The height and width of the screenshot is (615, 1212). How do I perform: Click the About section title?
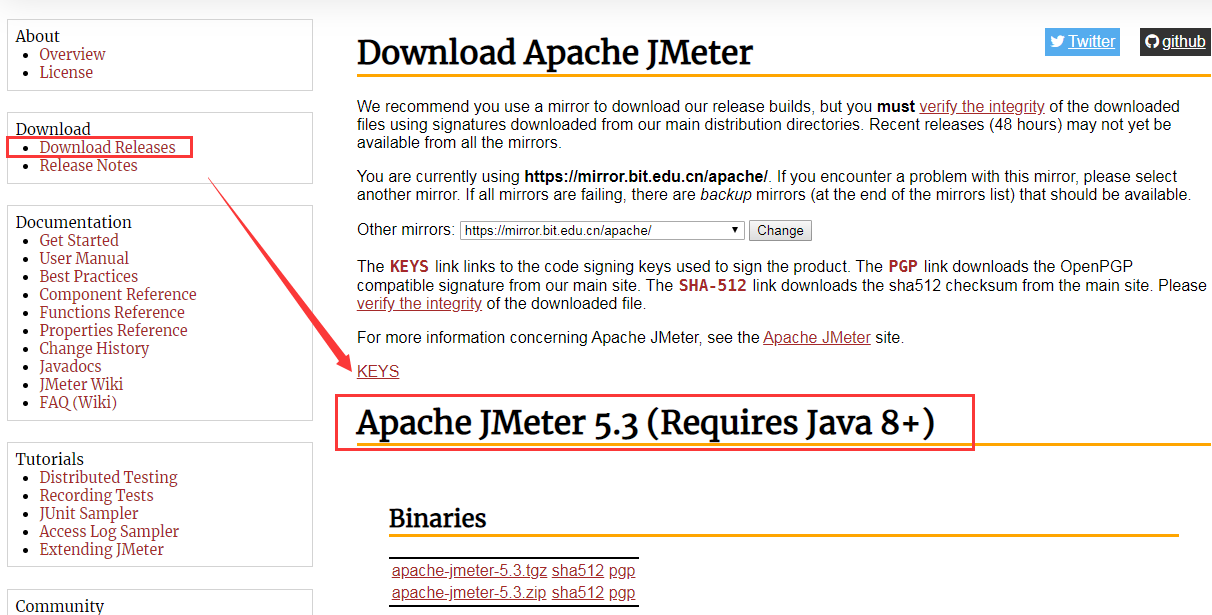[x=38, y=36]
